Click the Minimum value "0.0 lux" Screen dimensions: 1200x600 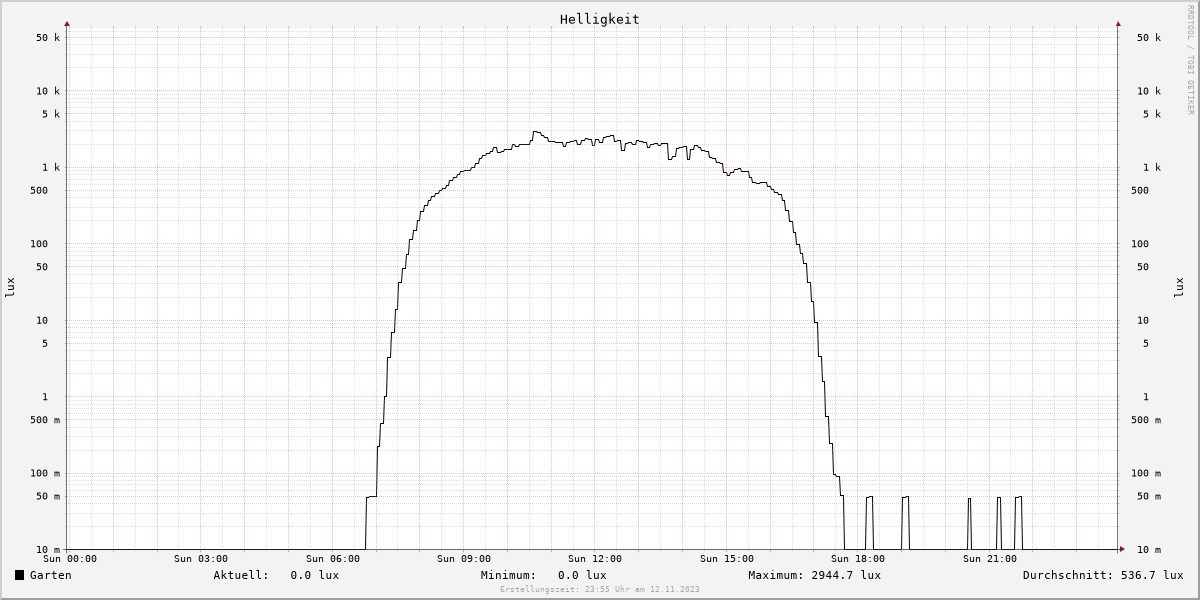click(582, 575)
